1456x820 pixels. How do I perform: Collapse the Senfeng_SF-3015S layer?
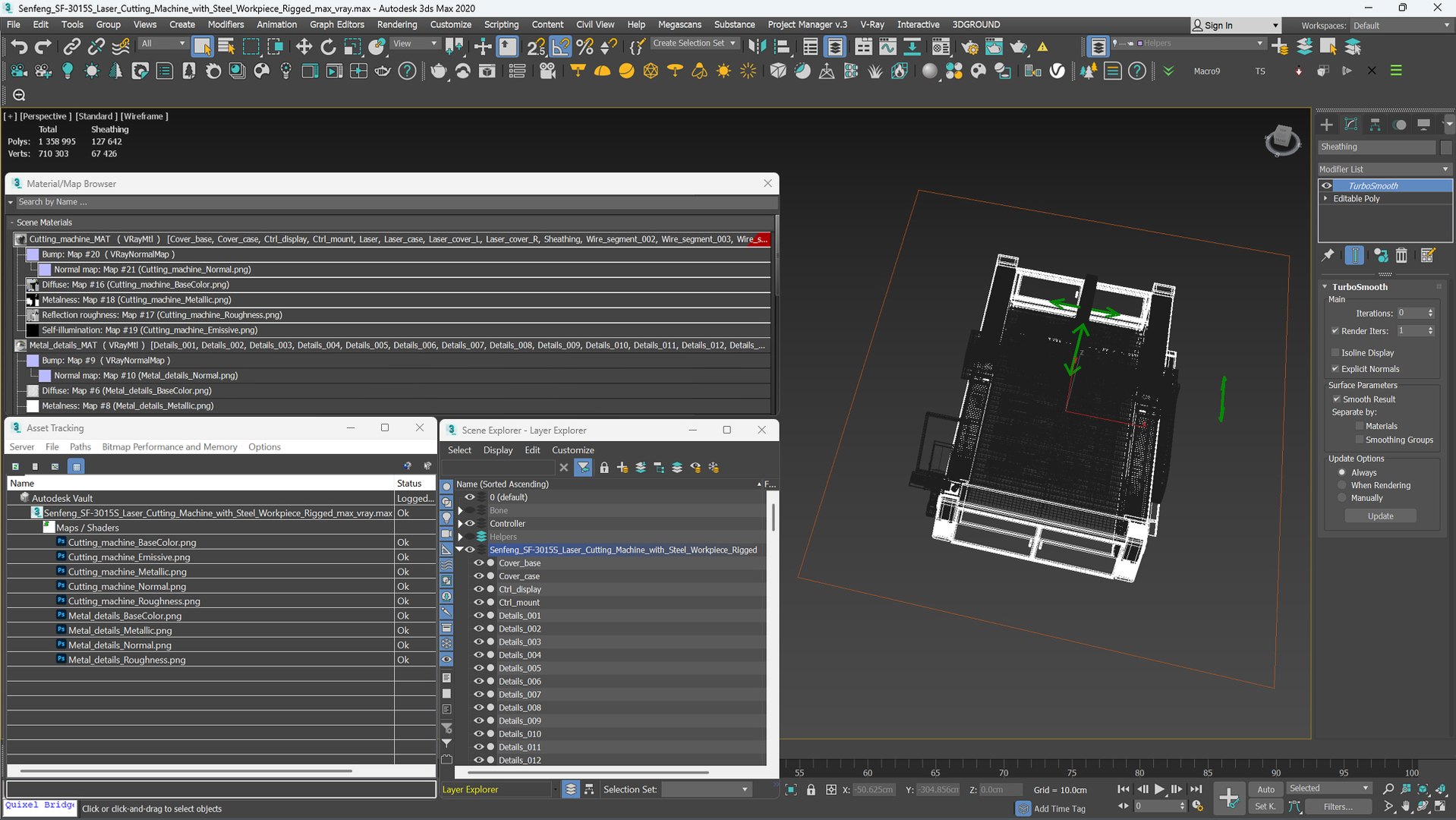[459, 550]
